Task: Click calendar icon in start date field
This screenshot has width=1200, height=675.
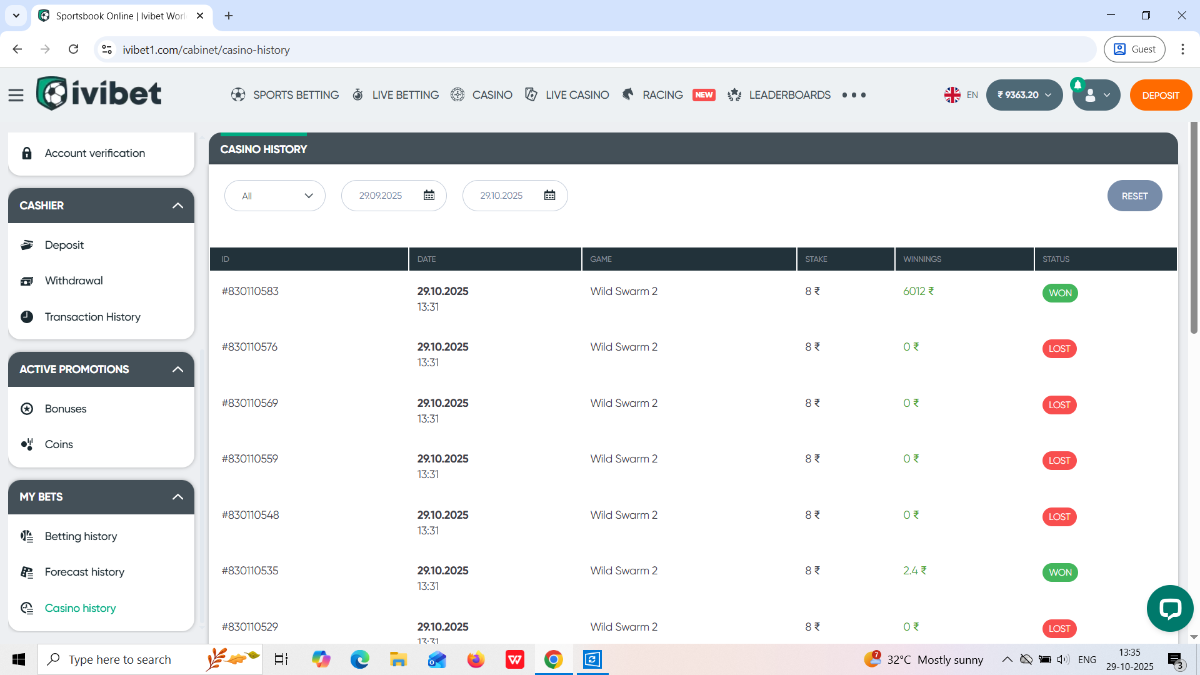Action: point(429,196)
